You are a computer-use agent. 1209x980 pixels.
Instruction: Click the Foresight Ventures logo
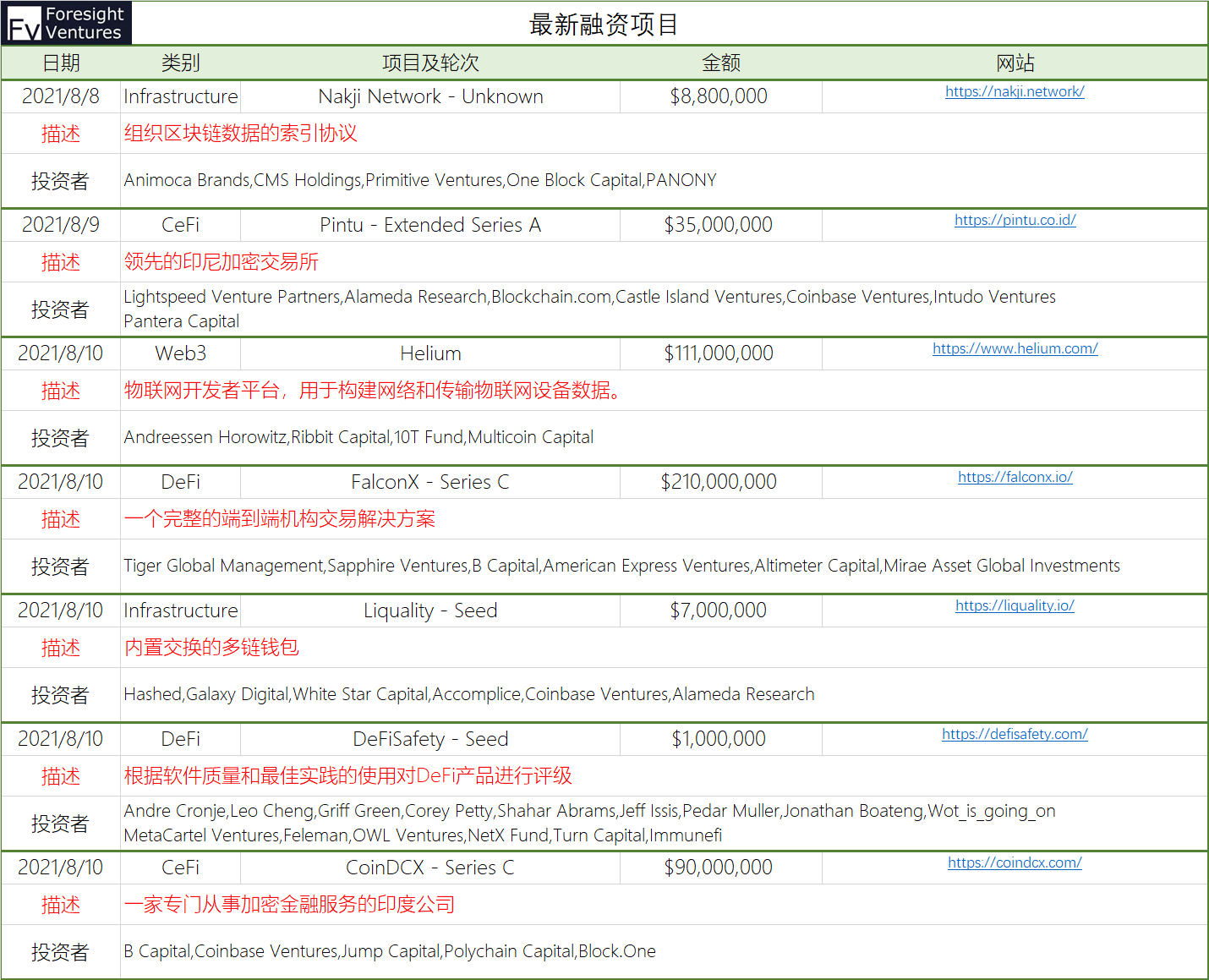(67, 23)
